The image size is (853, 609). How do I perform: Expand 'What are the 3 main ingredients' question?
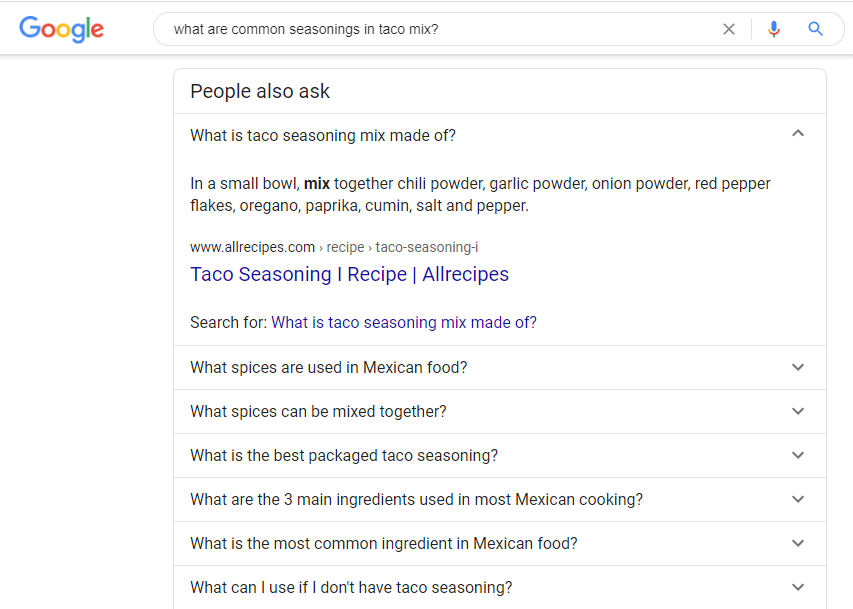(416, 499)
